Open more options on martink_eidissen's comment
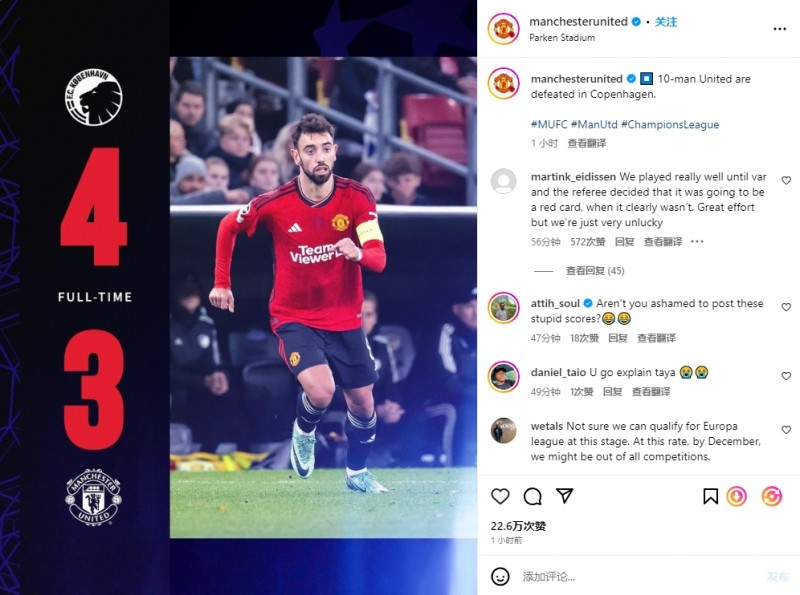800x595 pixels. point(697,241)
